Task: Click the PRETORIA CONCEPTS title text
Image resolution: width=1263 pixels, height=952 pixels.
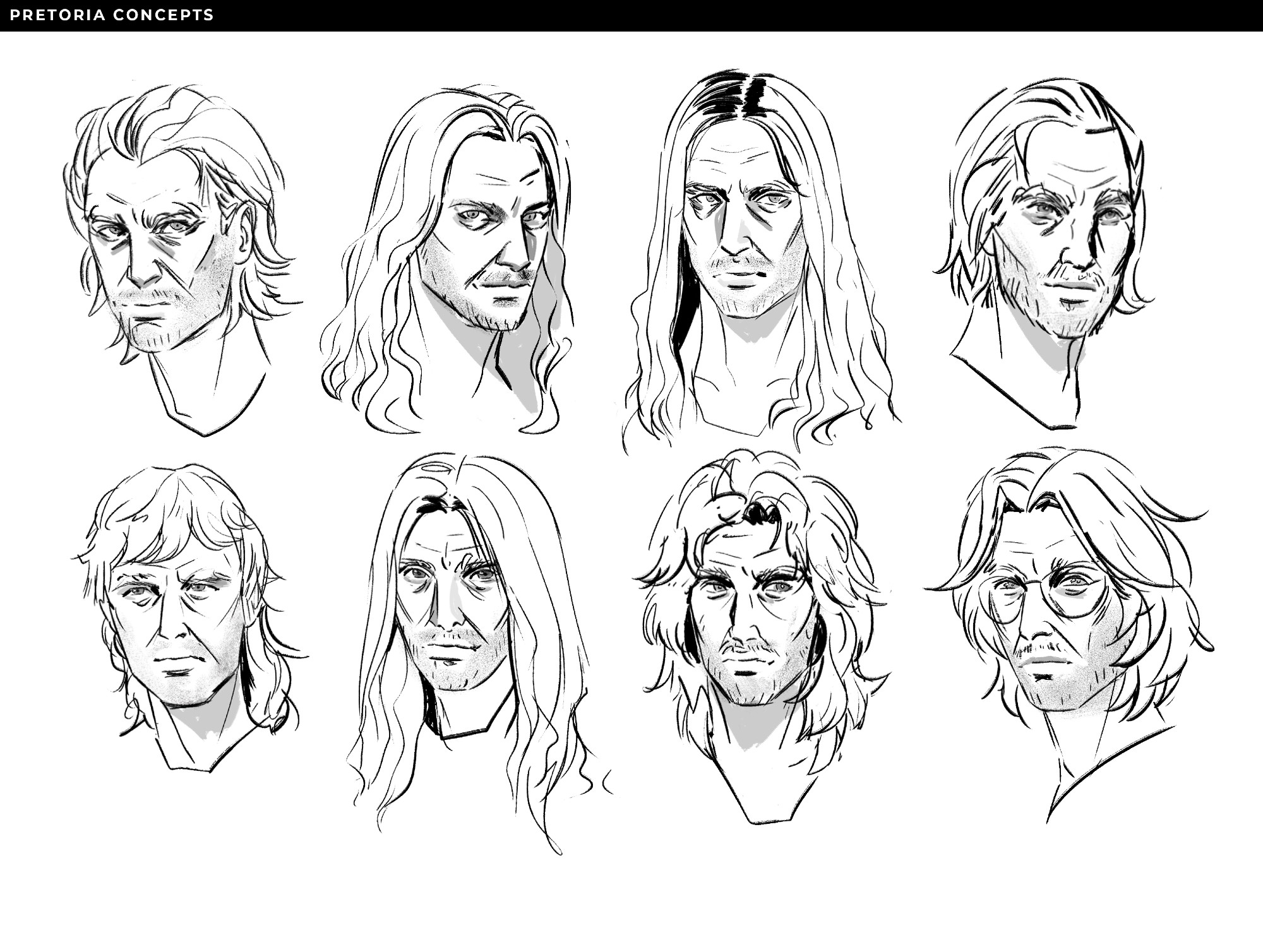Action: coord(112,15)
